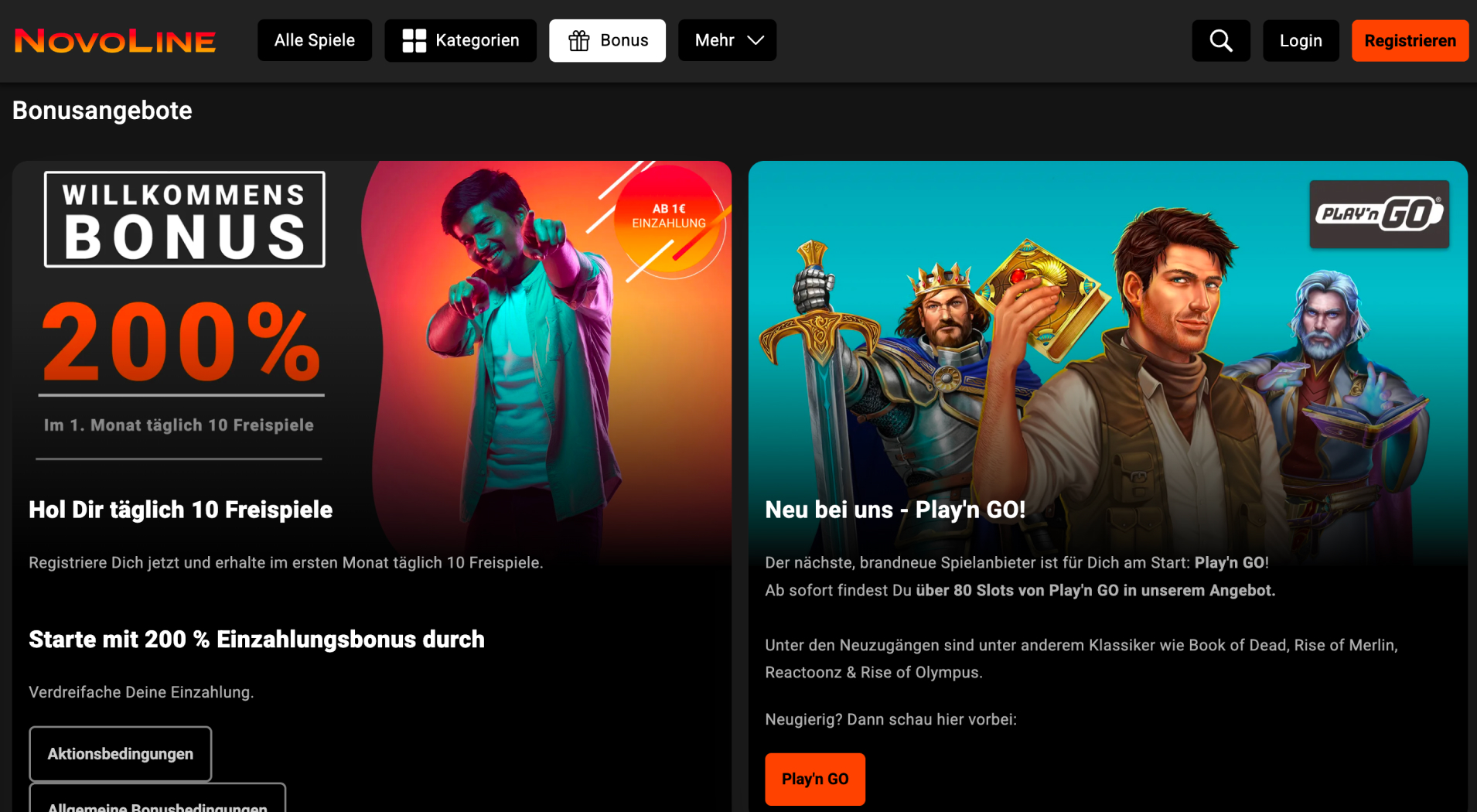
Task: Click the Login button
Action: click(1301, 40)
